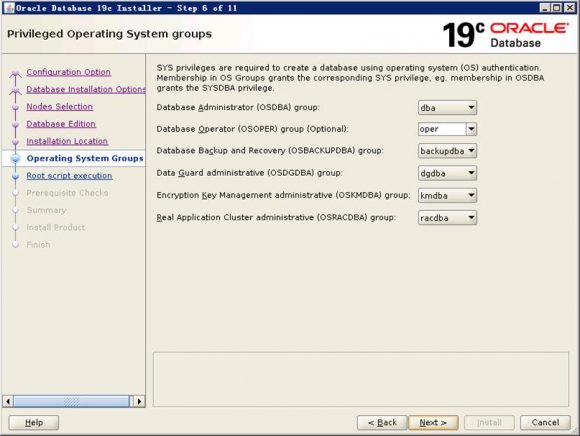Expand the OSOPER group dropdown arrow

(471, 129)
